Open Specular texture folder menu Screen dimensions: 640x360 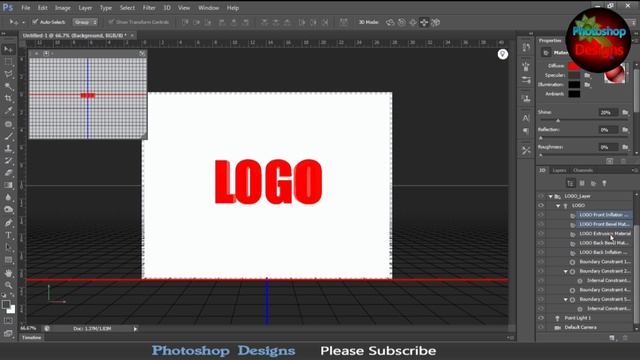click(x=587, y=75)
